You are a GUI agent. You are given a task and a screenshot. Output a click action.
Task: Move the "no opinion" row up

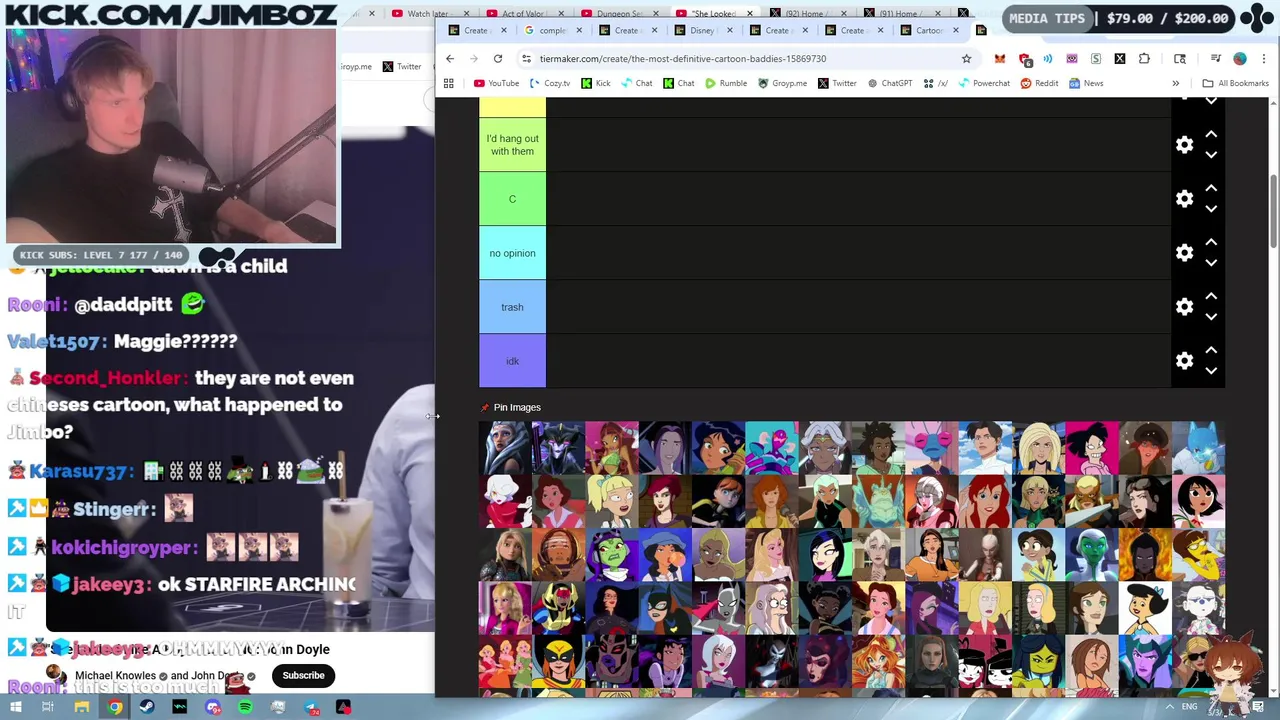pyautogui.click(x=1211, y=242)
